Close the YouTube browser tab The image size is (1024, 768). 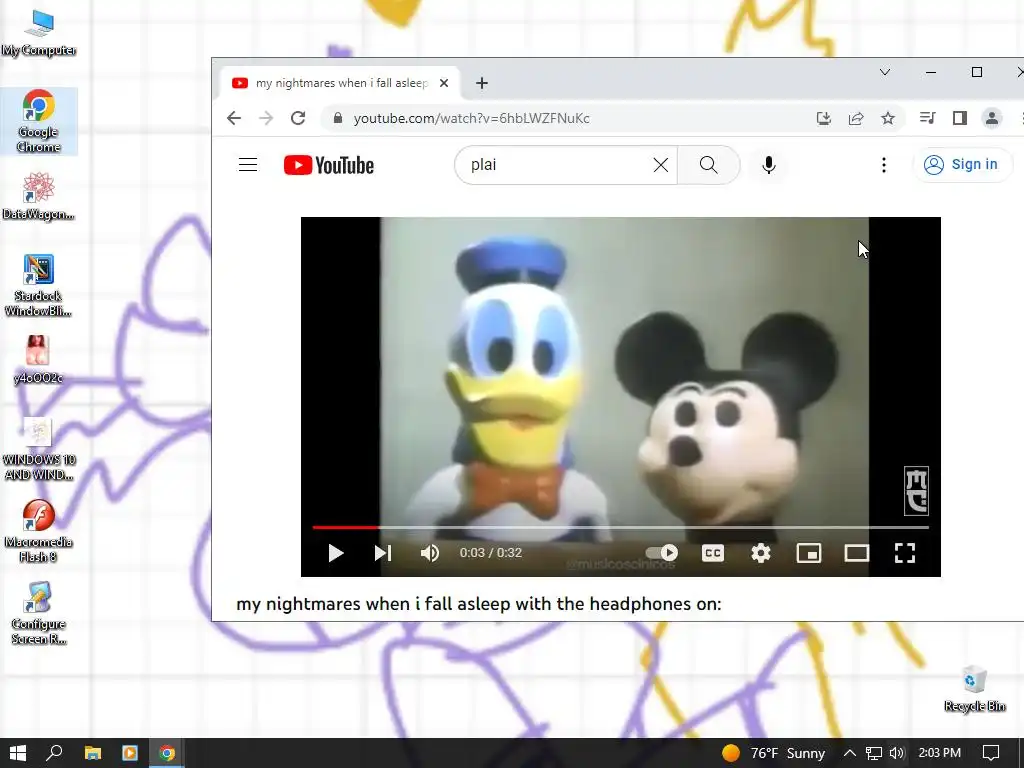coord(444,83)
